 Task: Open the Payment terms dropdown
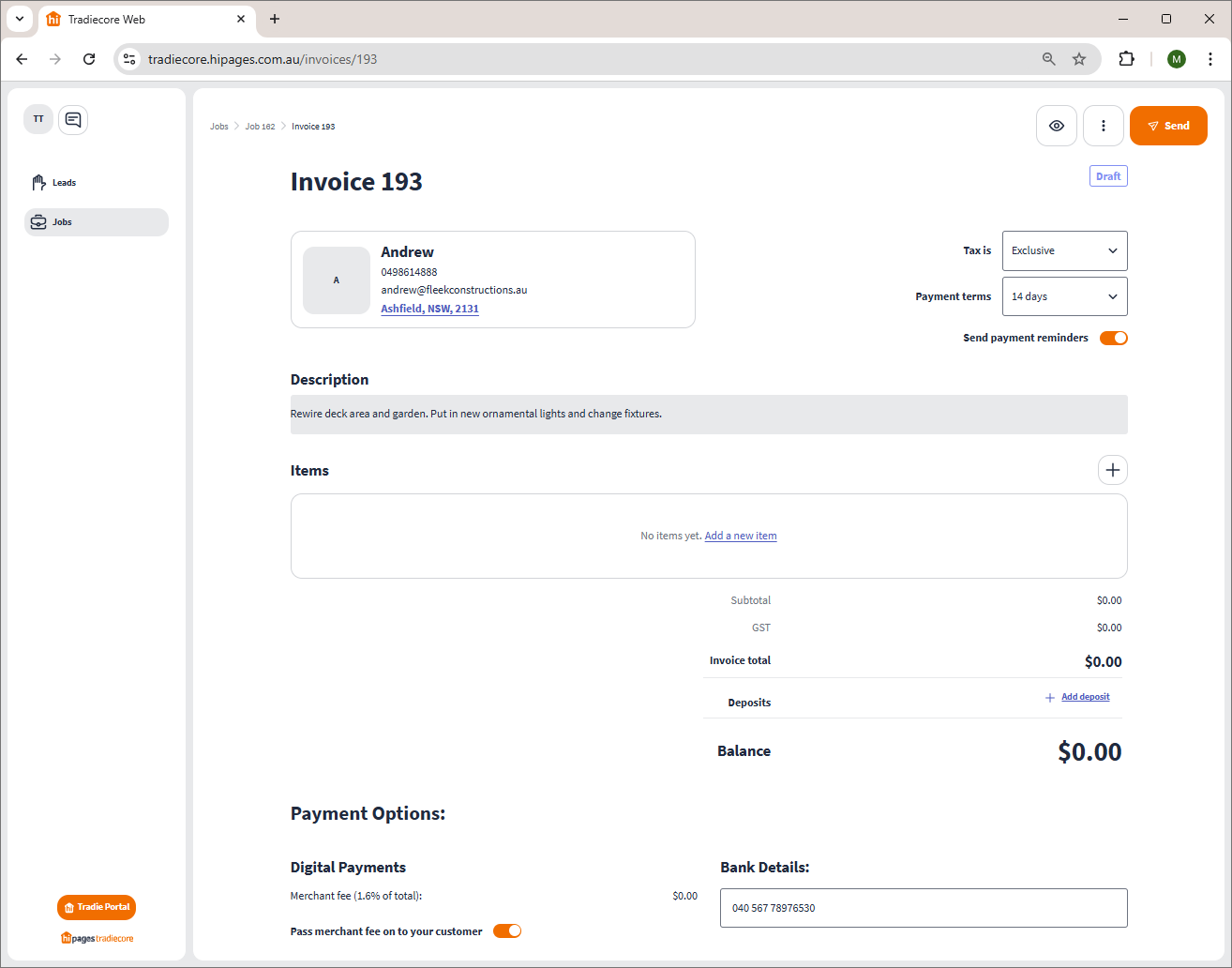point(1064,296)
